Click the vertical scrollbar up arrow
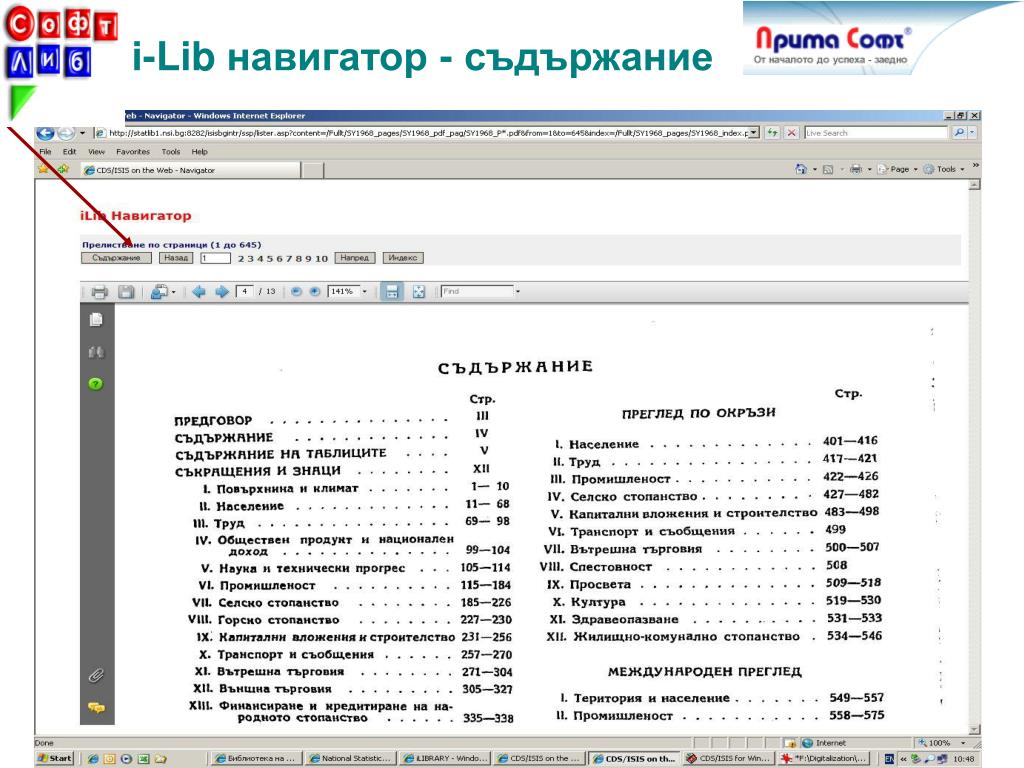The image size is (1024, 768). coord(974,185)
